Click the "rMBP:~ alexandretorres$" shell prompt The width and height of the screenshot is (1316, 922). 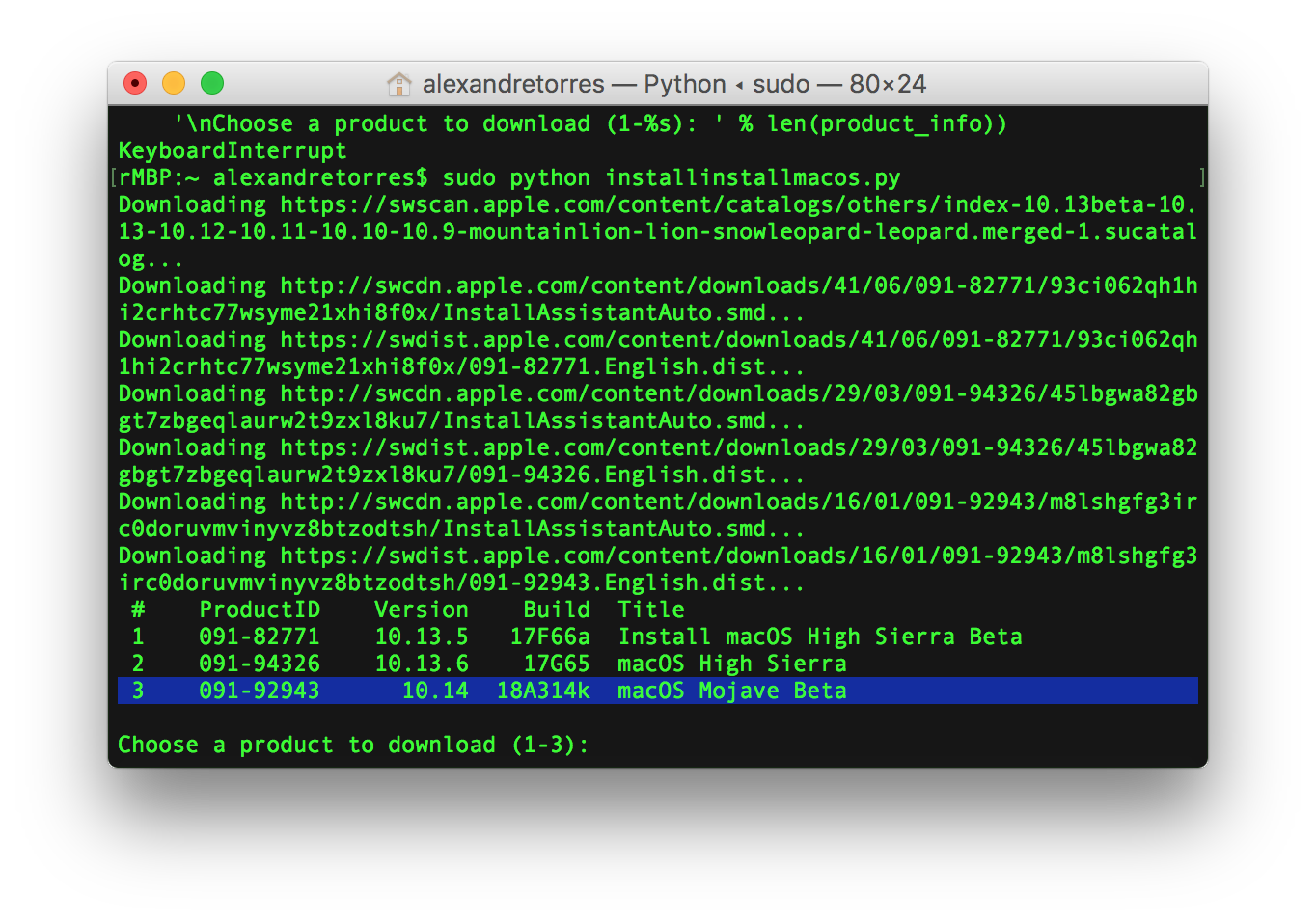tap(273, 177)
